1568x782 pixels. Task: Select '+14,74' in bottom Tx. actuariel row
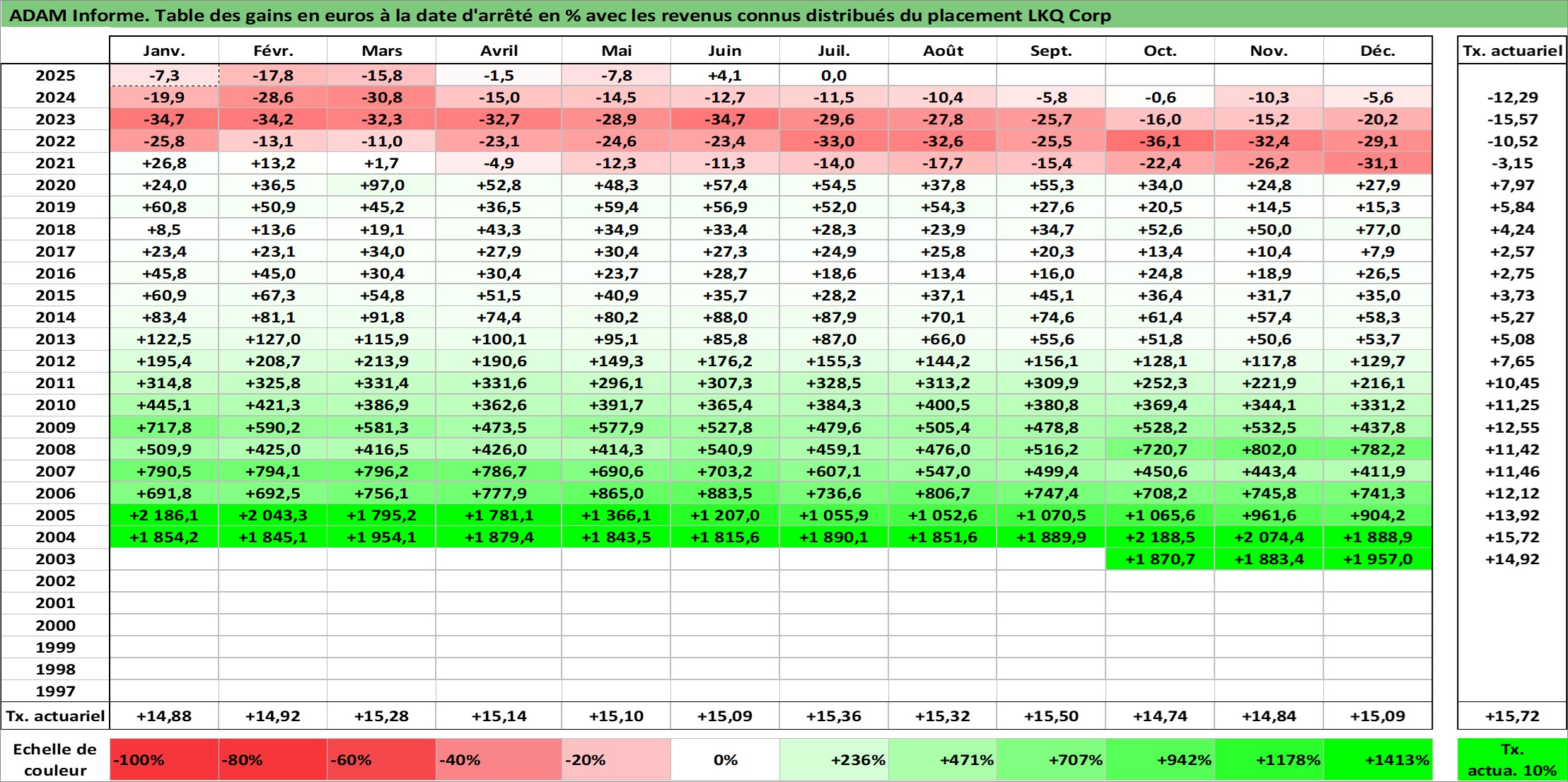(x=1160, y=716)
